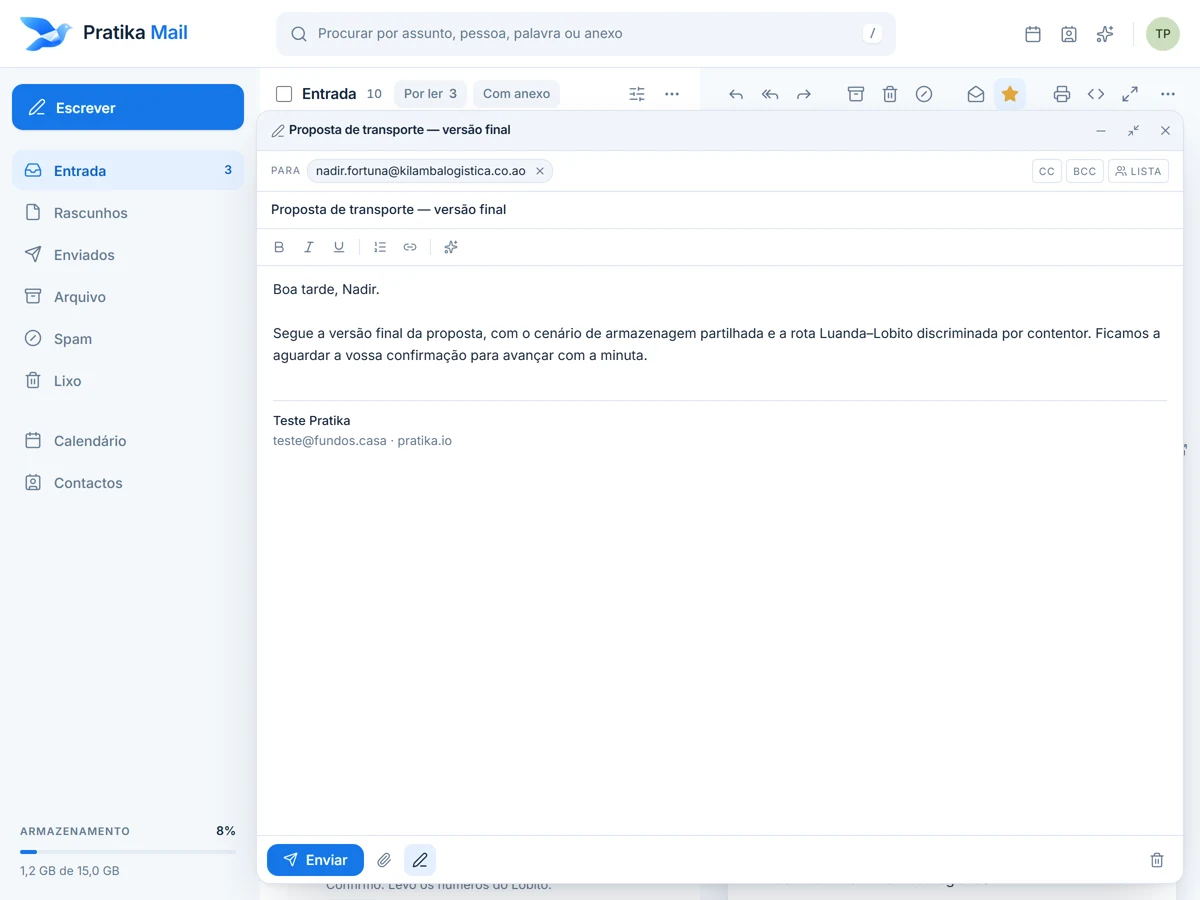Open the Lixo folder
This screenshot has height=900, width=1200.
click(128, 381)
